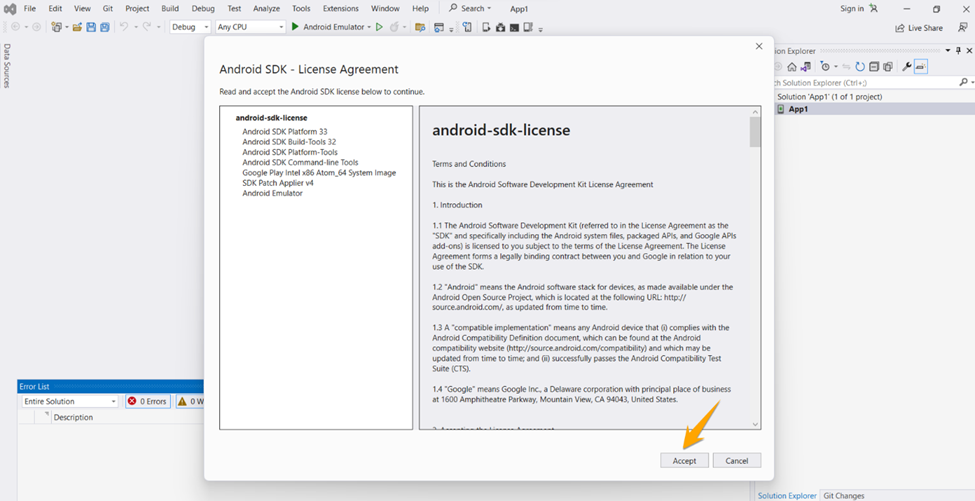Screen dimensions: 975x501
Task: Click the Android SDK Manager box icon
Action: [x=500, y=27]
